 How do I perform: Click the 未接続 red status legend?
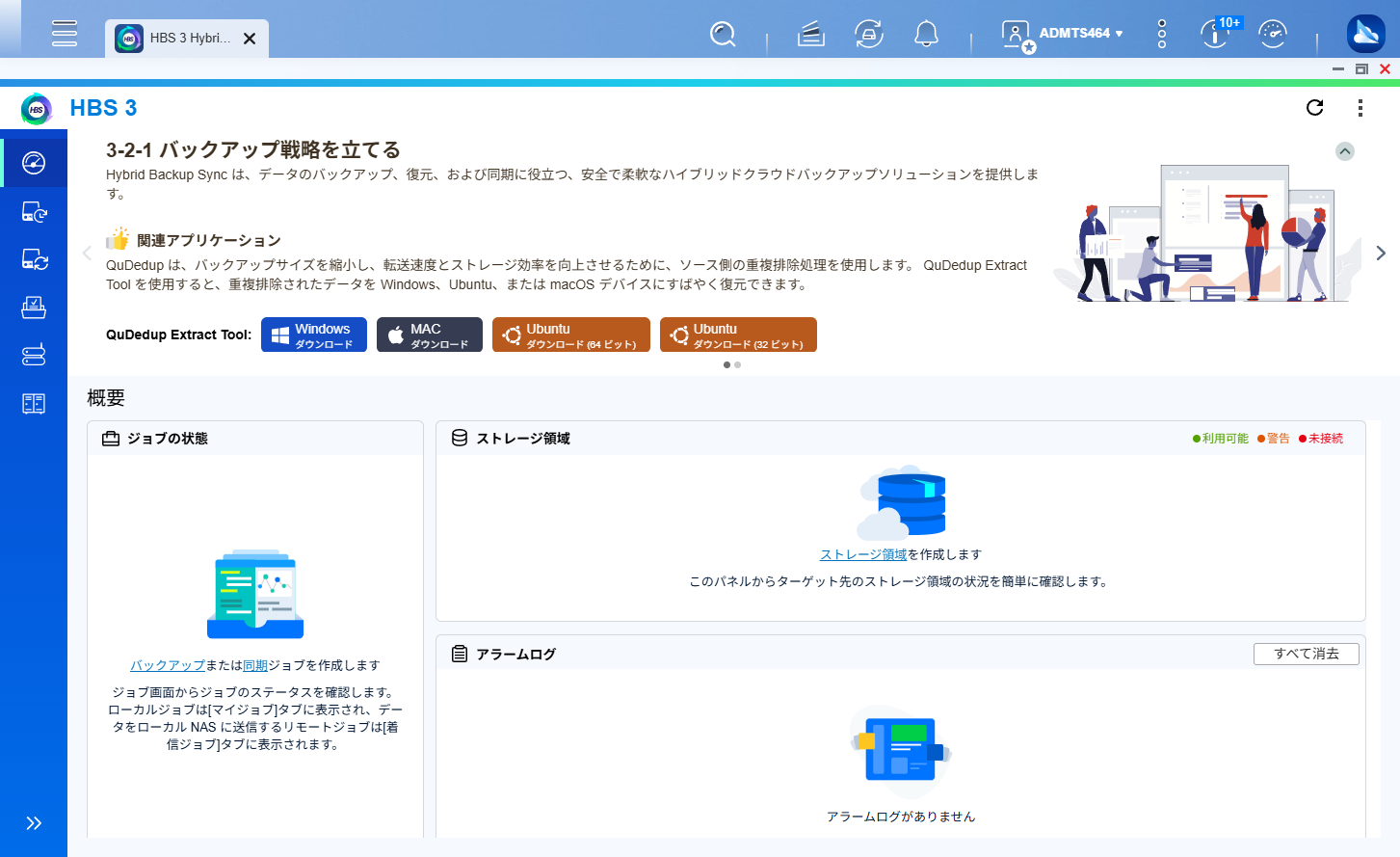(x=1321, y=439)
